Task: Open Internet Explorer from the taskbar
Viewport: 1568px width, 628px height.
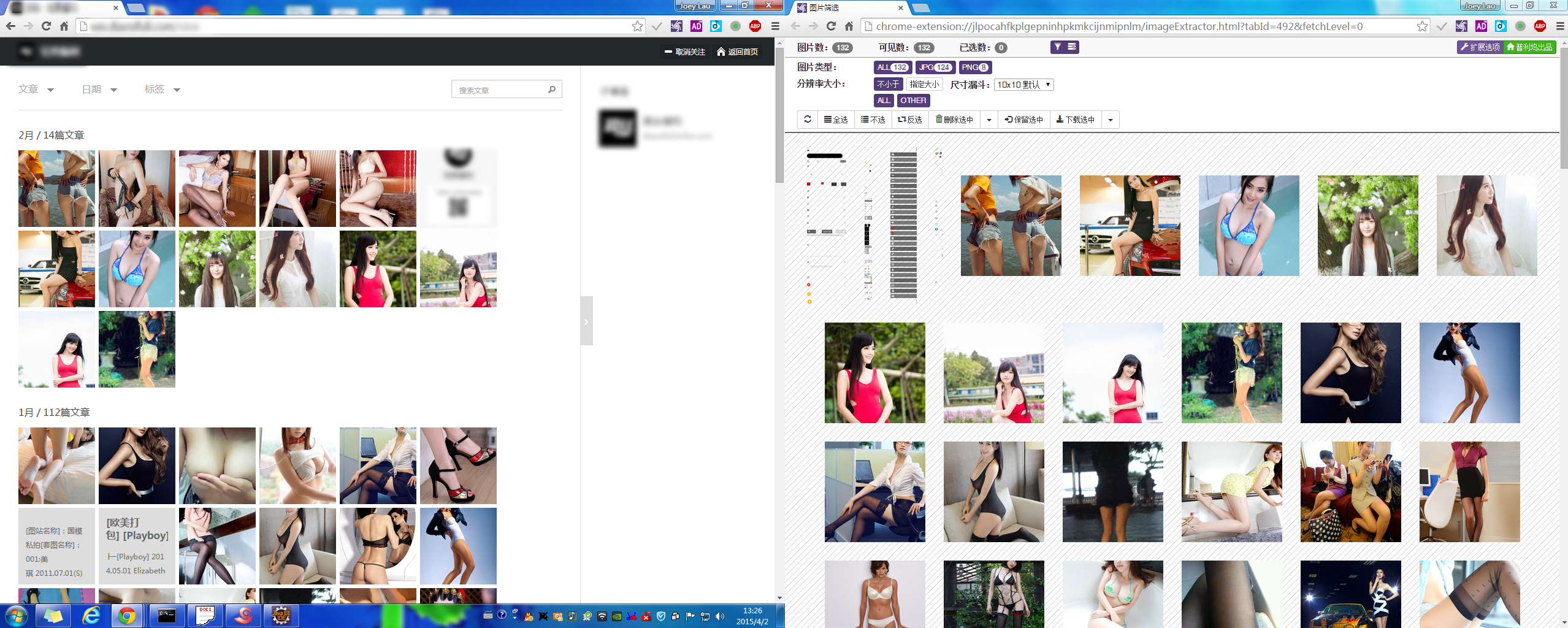Action: click(91, 616)
